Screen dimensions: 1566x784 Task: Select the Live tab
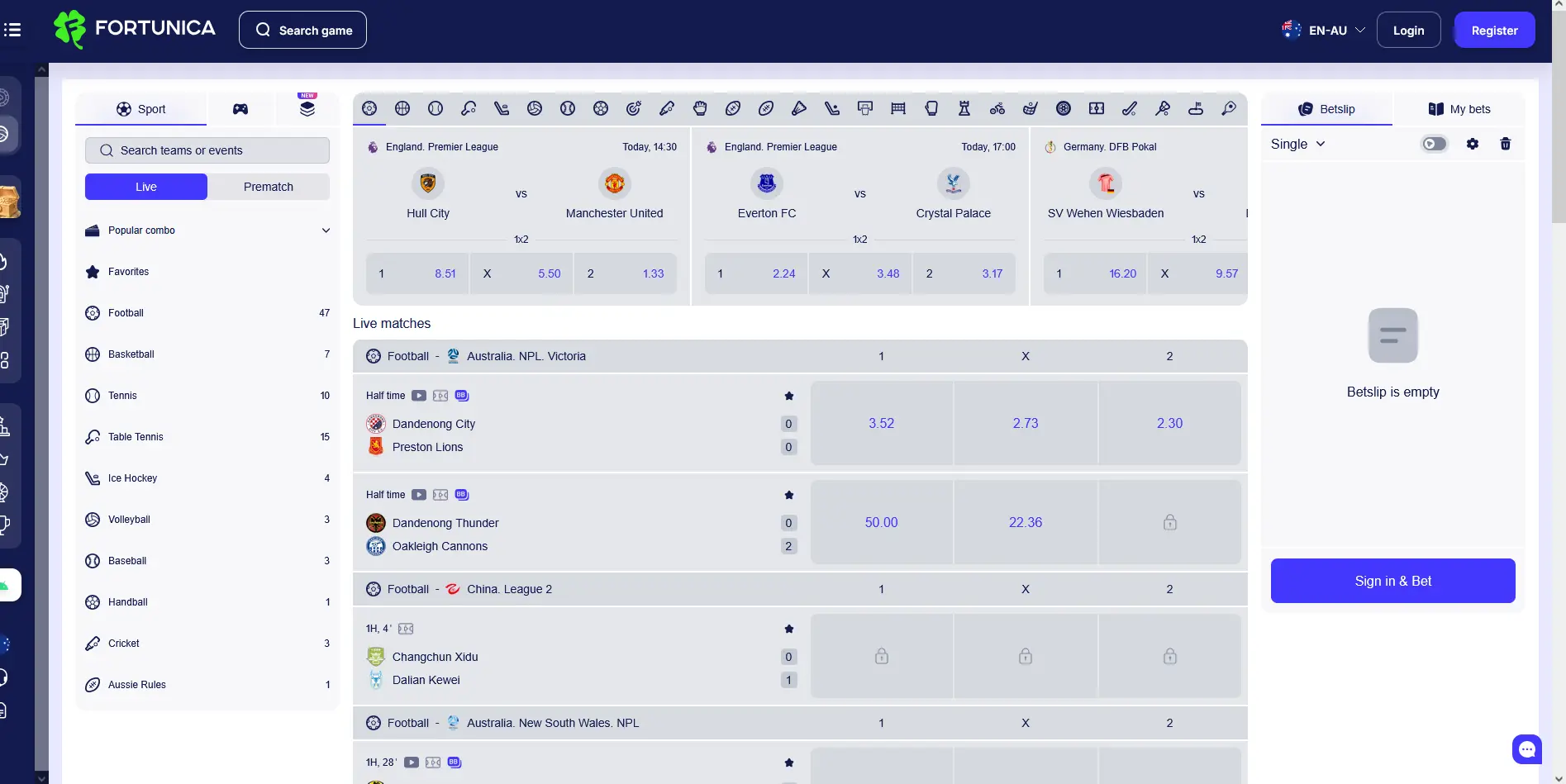(146, 187)
